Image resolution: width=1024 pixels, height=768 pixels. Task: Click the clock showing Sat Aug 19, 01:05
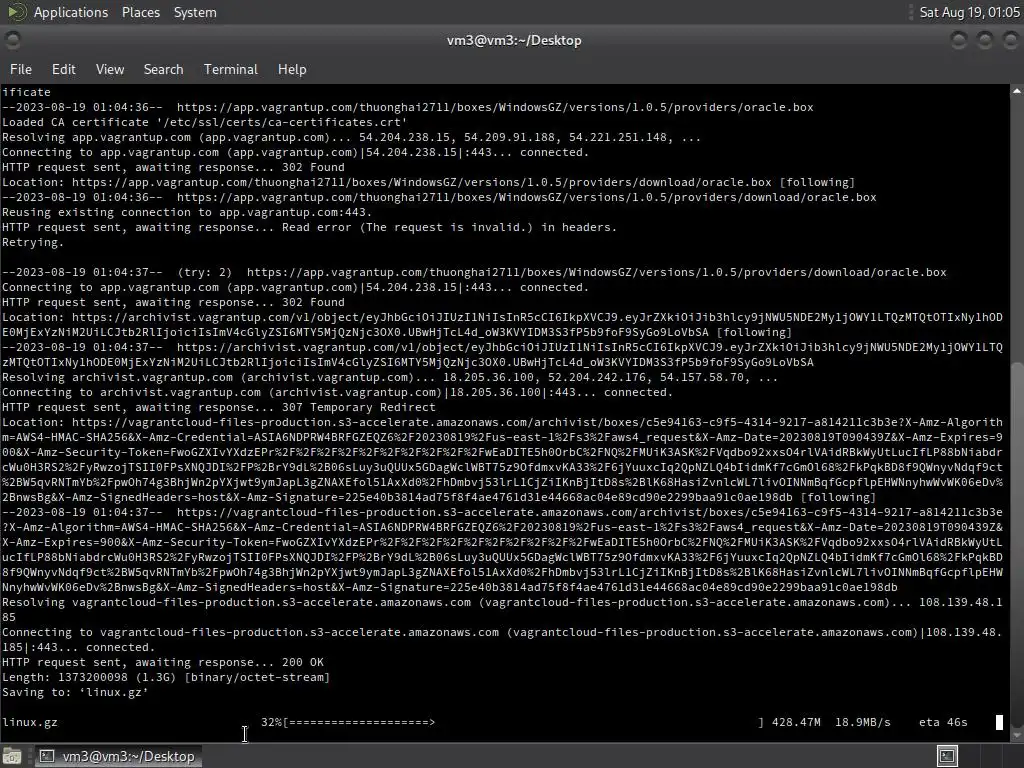969,12
